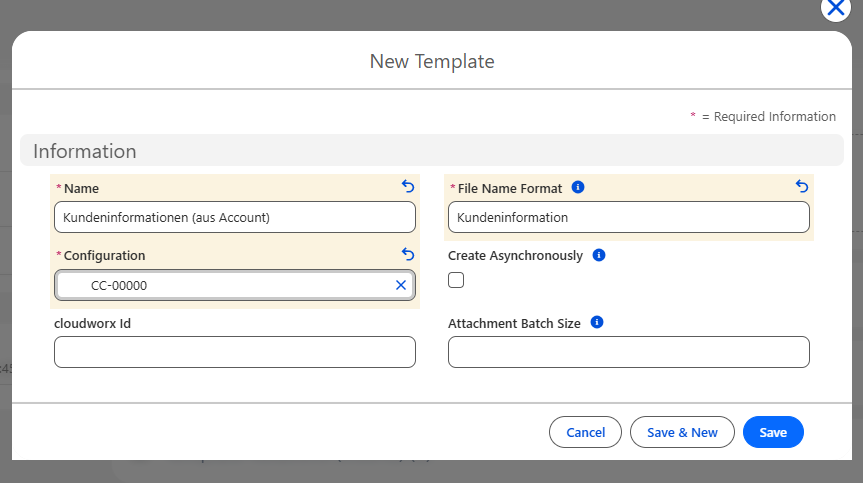Undo changes to the Name field

[407, 187]
